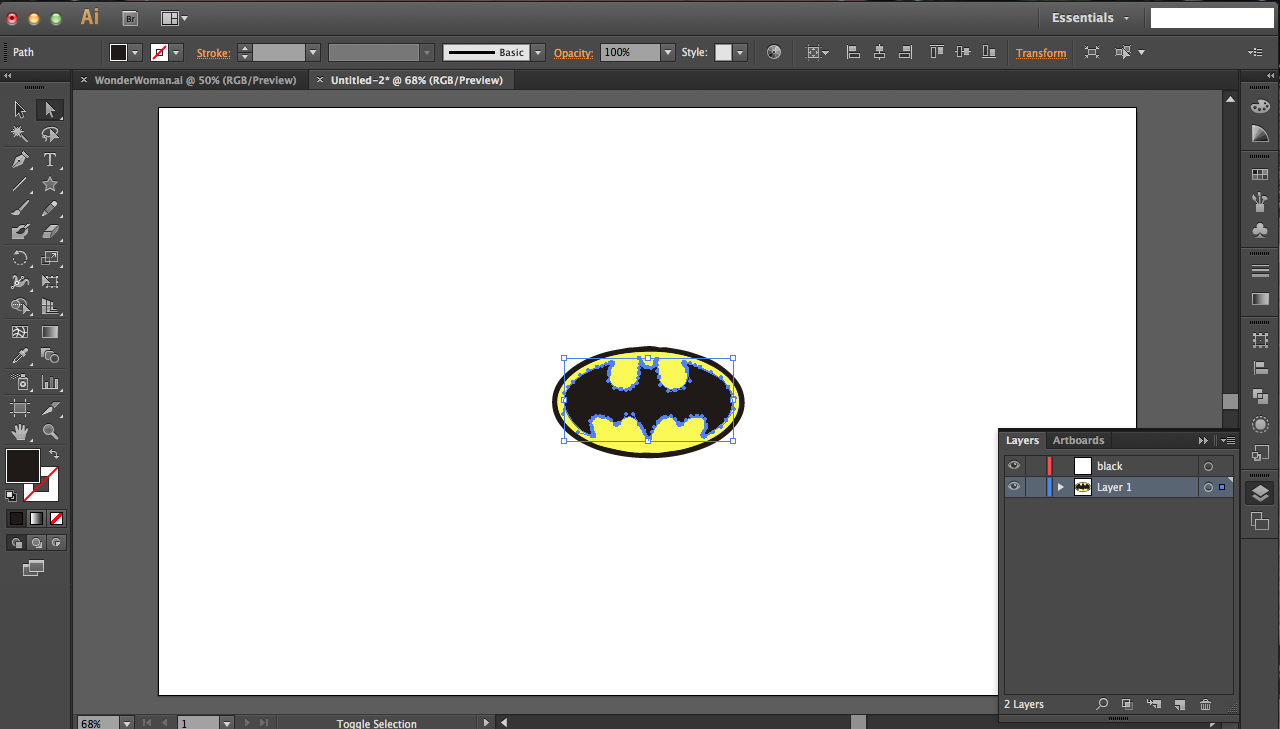Switch to WonderWoman.ai document tab

click(x=195, y=80)
